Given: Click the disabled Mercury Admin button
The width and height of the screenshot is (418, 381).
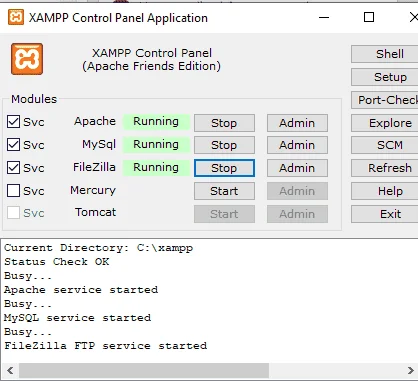Looking at the screenshot, I should 297,191.
